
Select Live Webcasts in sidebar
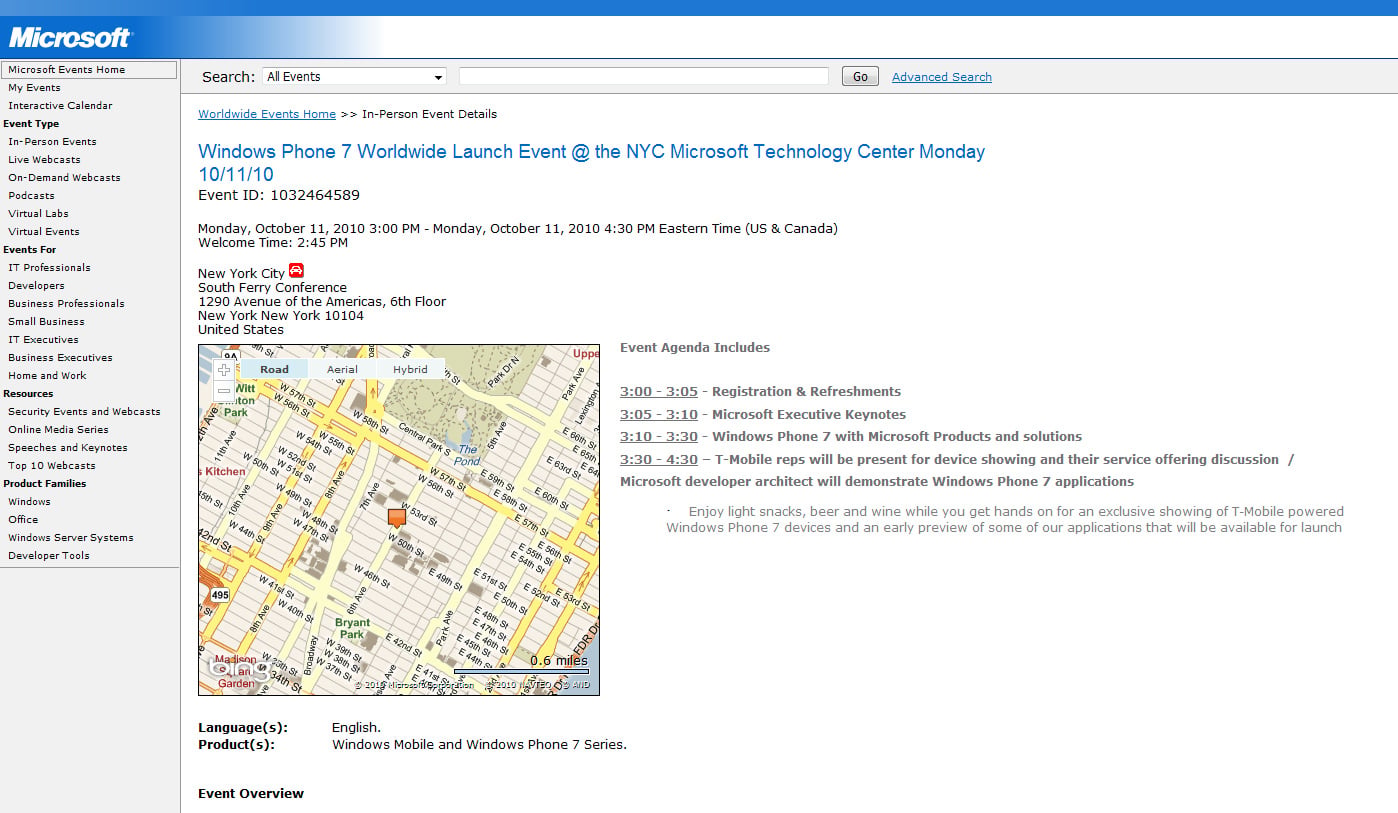point(44,160)
